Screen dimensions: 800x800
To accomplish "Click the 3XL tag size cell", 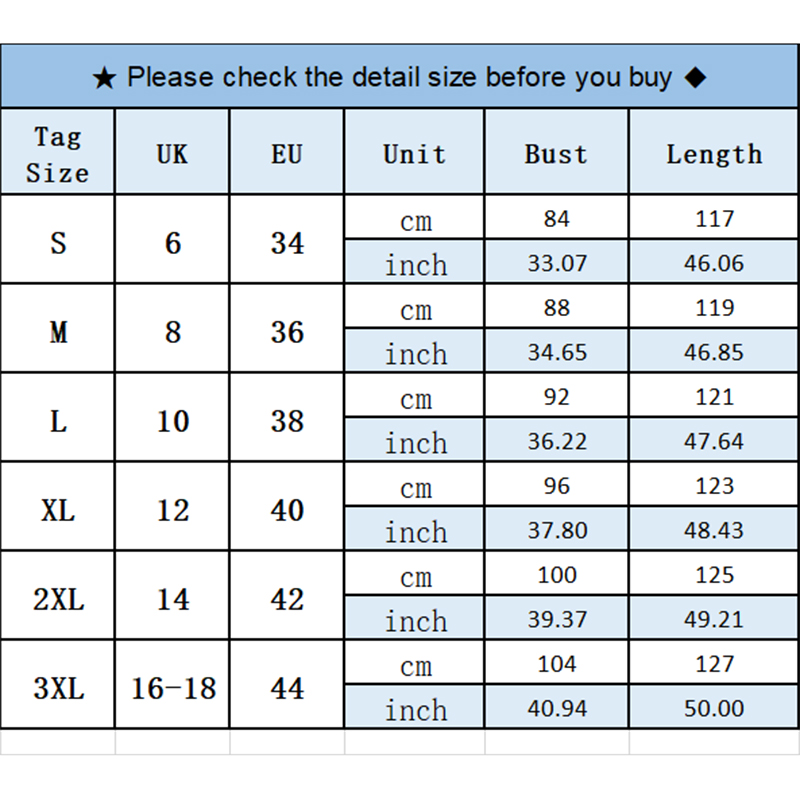I will click(58, 688).
